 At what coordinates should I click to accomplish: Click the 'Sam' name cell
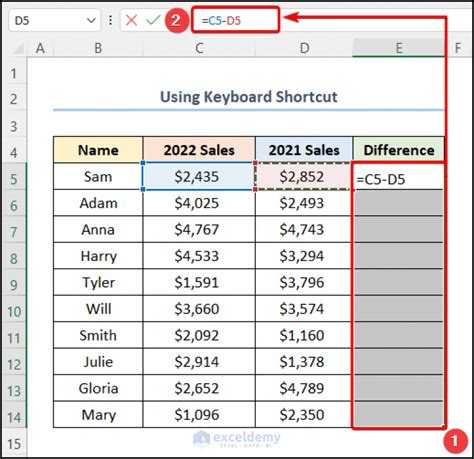[x=98, y=176]
